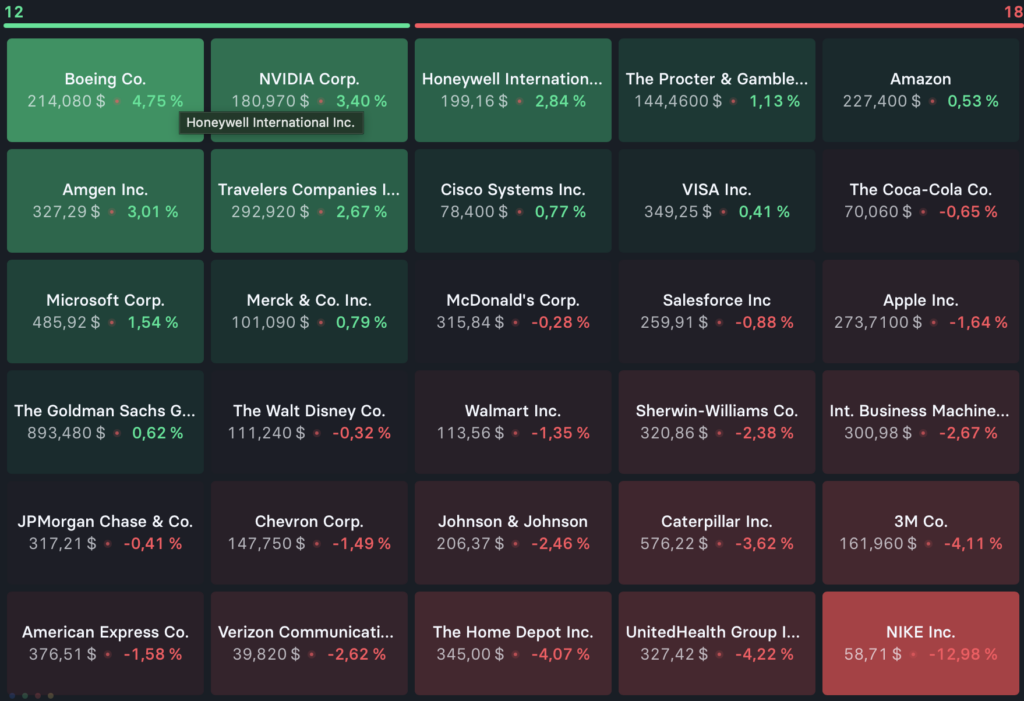1024x701 pixels.
Task: Open the Caterpillar Inc. tile
Action: (x=716, y=532)
